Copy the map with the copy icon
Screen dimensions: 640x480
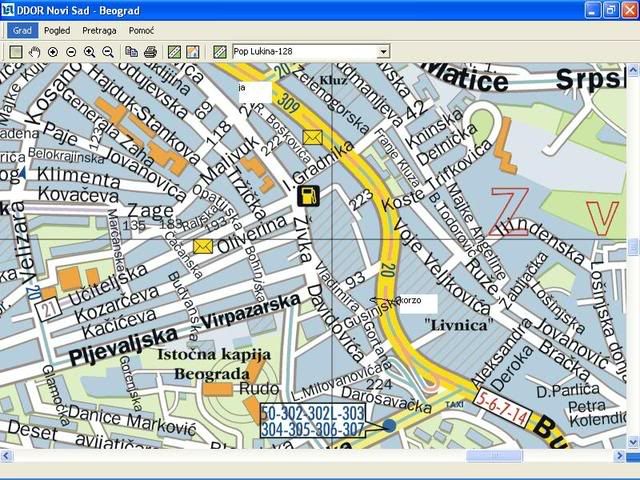click(132, 51)
